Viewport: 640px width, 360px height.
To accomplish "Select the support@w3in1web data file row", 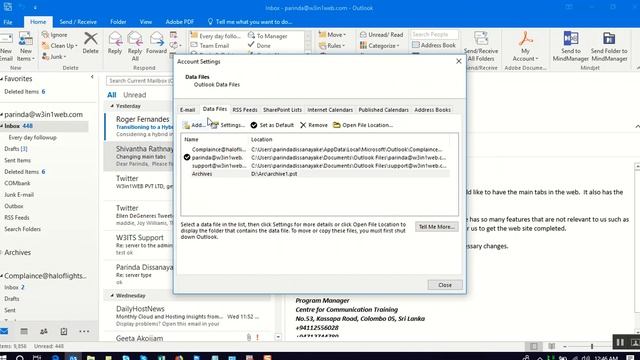I will (316, 166).
